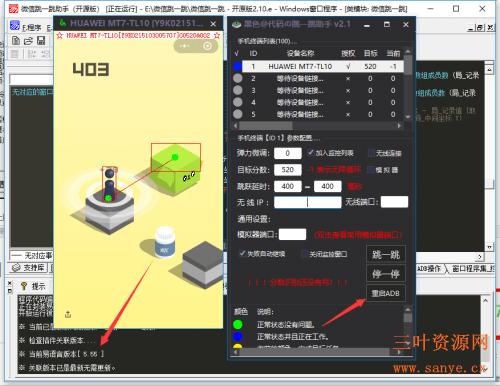This screenshot has height=386, width=500.
Task: Click the gray status dot for device 2
Action: [237, 78]
